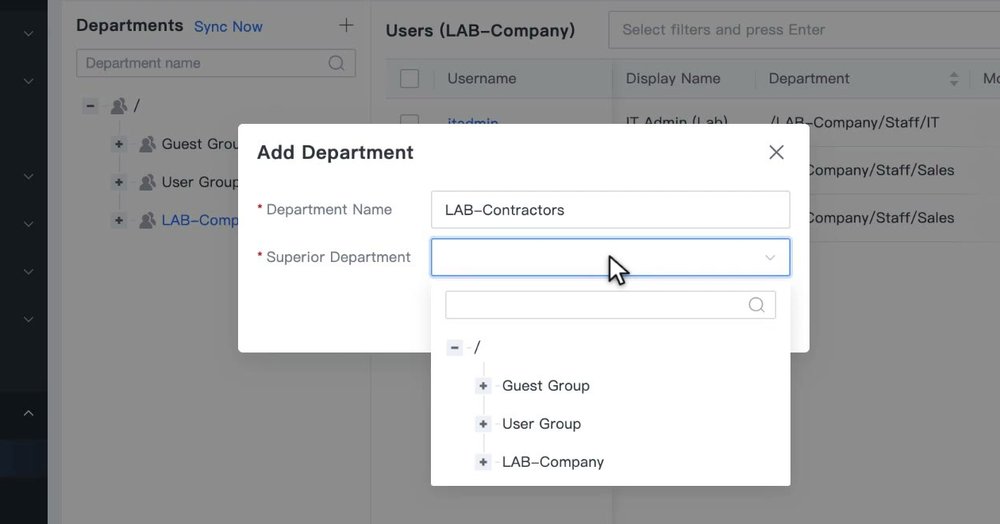The image size is (1000, 524).
Task: Click the users filter search field
Action: pyautogui.click(x=804, y=30)
